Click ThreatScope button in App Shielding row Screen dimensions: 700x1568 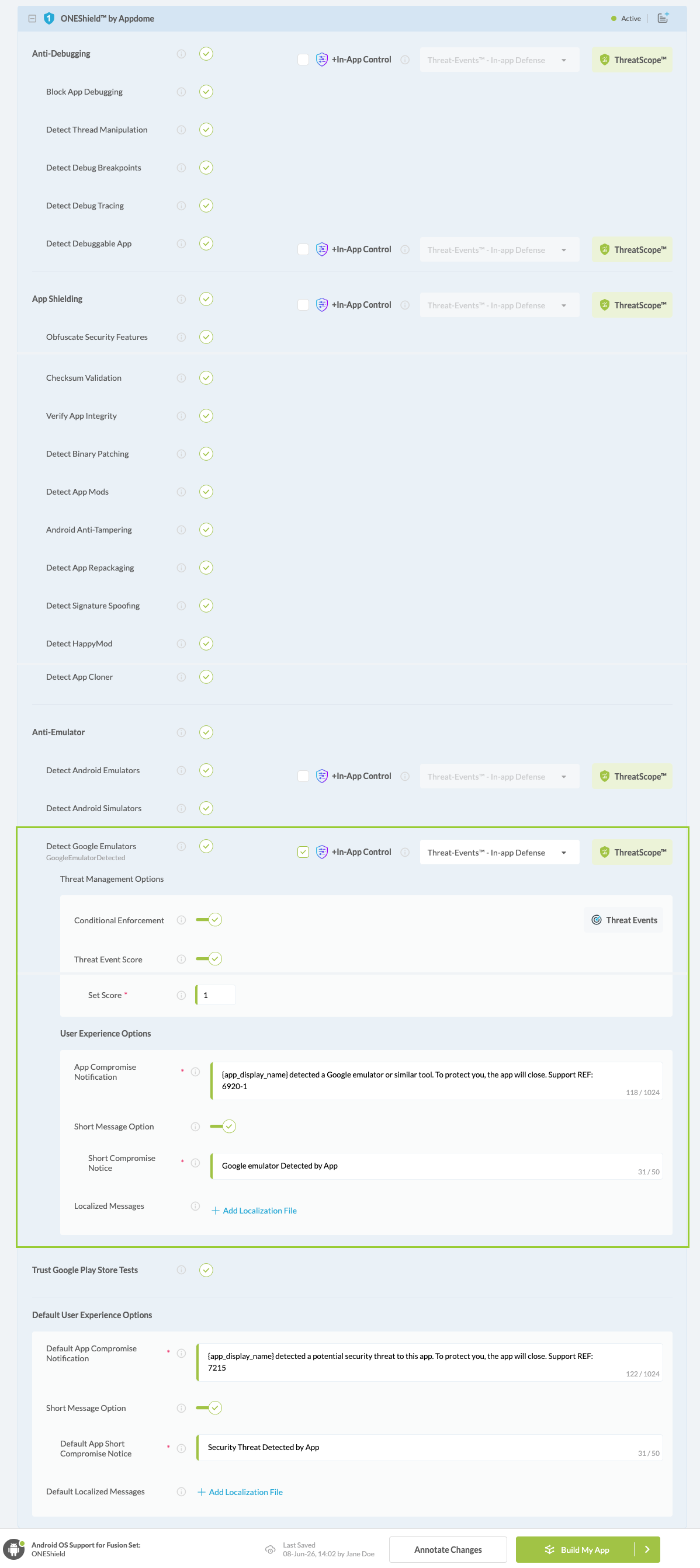pyautogui.click(x=632, y=305)
